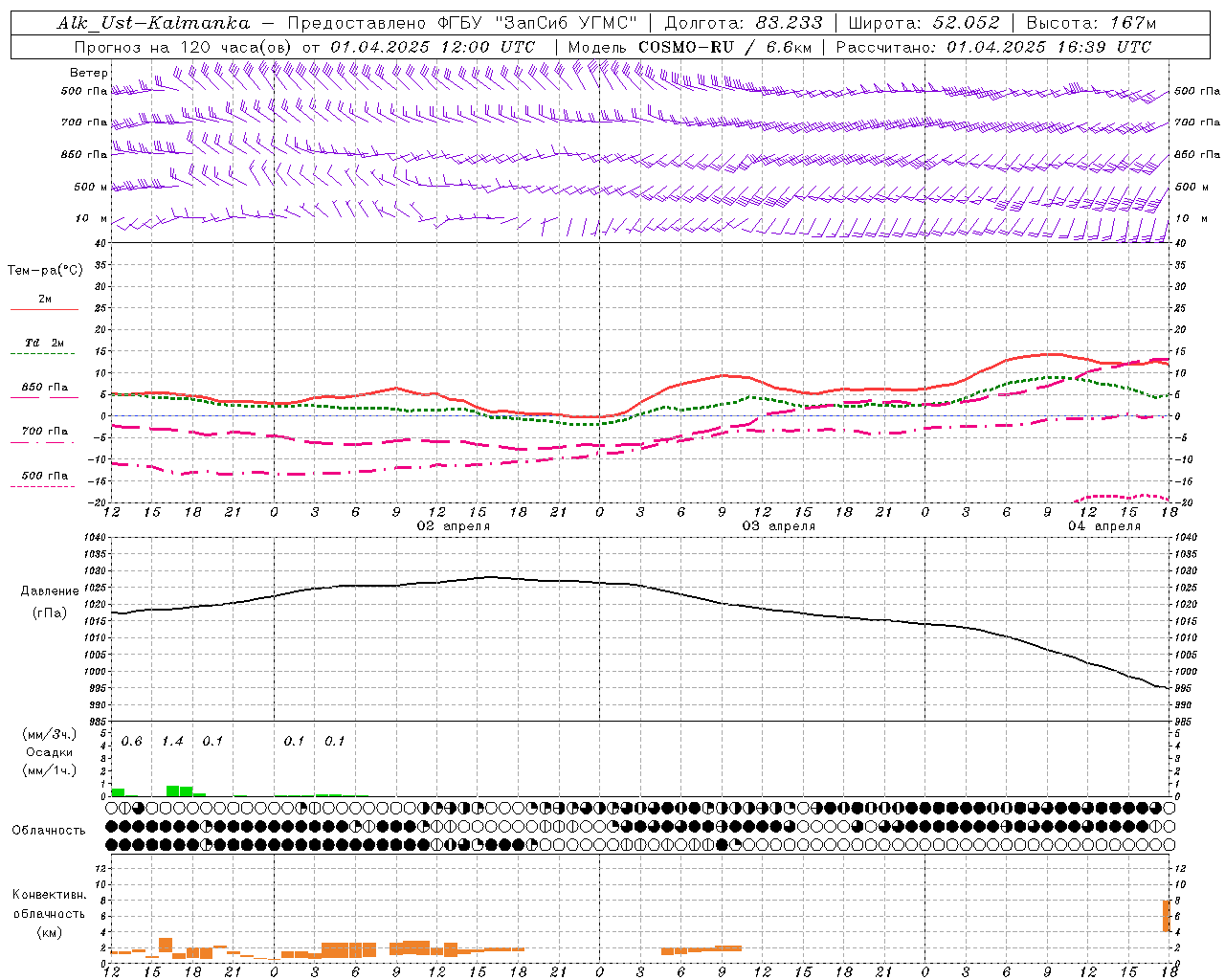
Task: Click the tall orange convective bar at chart end
Action: tap(1167, 916)
